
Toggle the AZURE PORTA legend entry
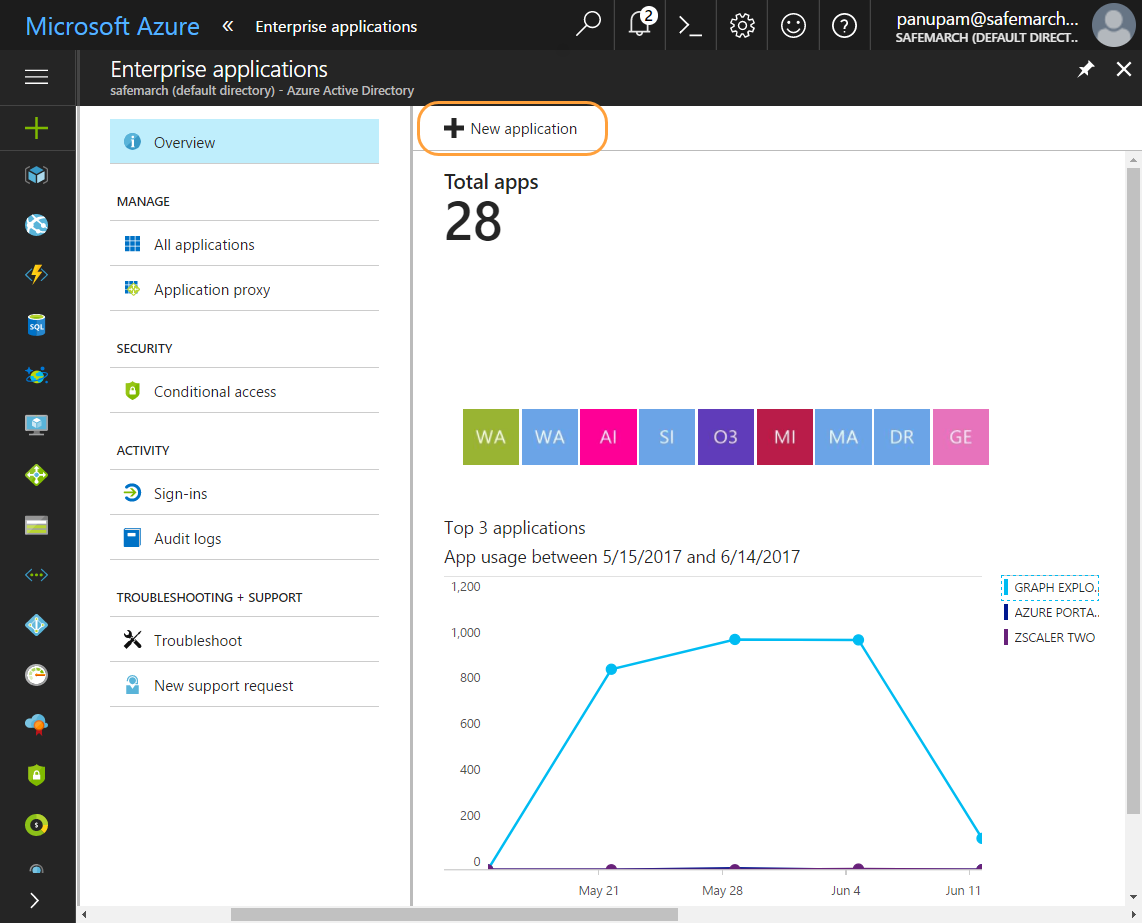pyautogui.click(x=1048, y=612)
